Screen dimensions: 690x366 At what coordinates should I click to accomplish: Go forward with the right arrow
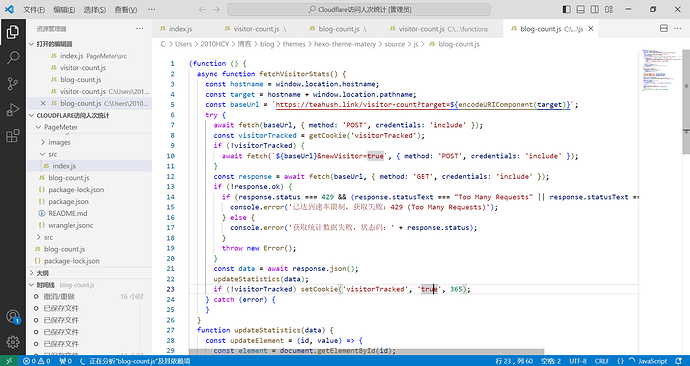point(216,9)
